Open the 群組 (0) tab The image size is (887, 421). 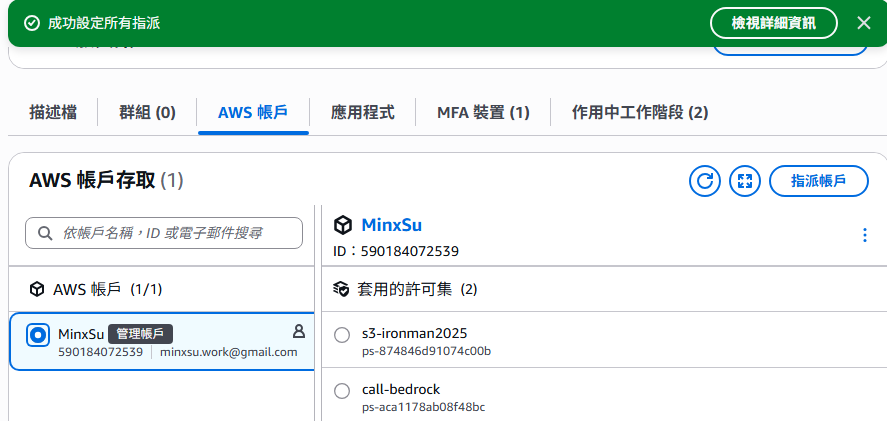[147, 112]
